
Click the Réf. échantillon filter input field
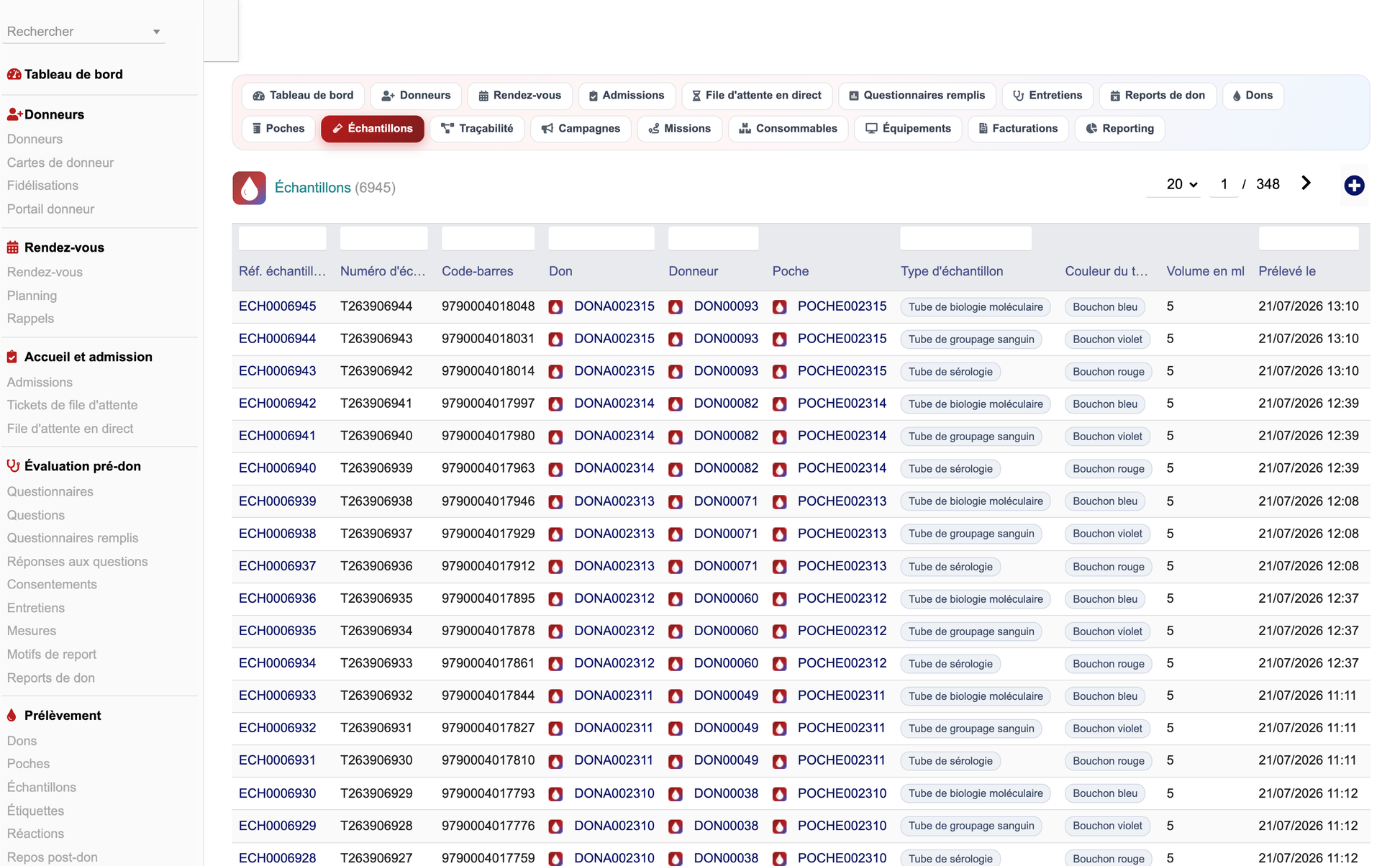click(283, 239)
